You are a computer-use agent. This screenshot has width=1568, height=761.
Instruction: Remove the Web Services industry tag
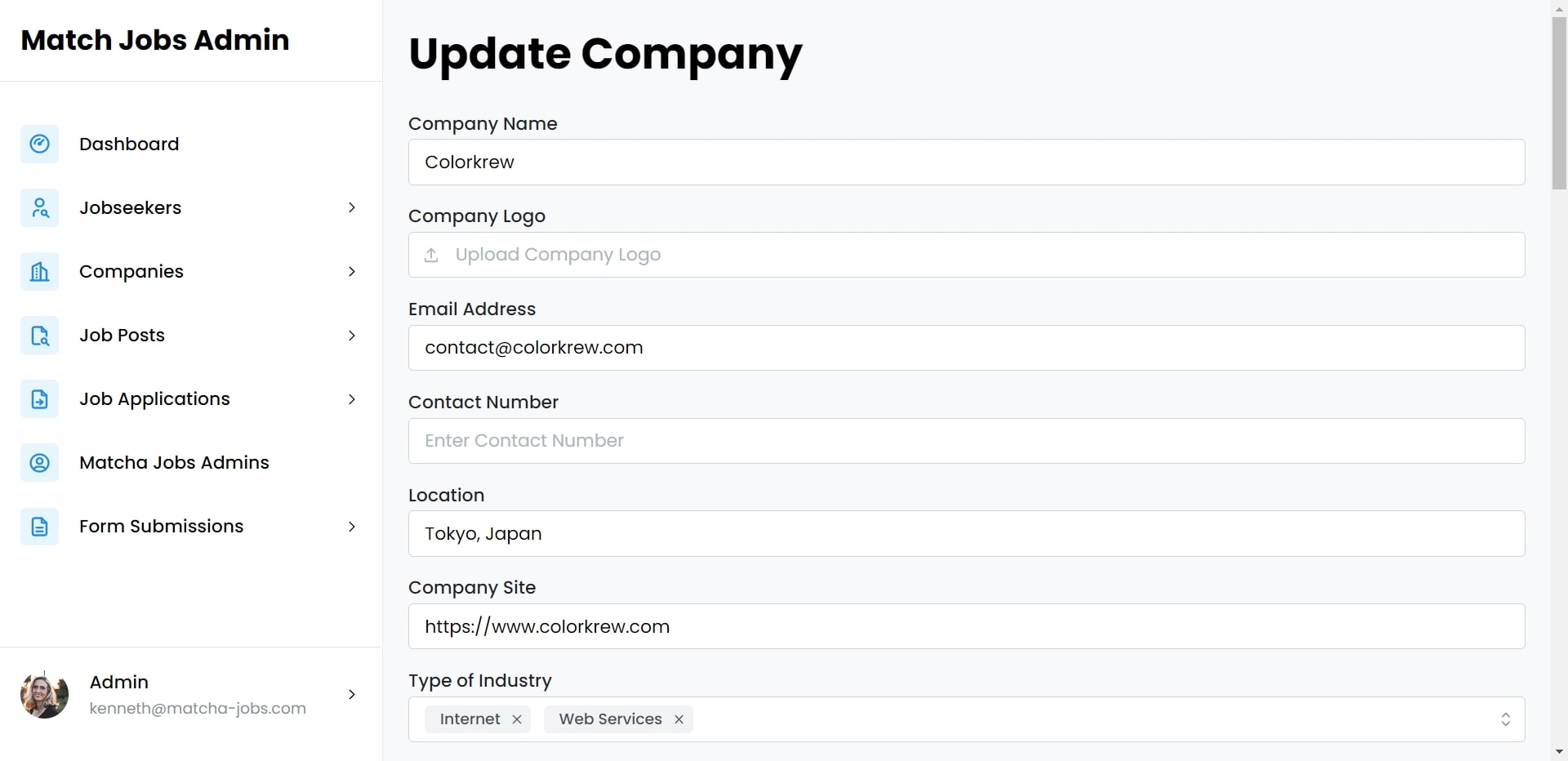pyautogui.click(x=679, y=719)
